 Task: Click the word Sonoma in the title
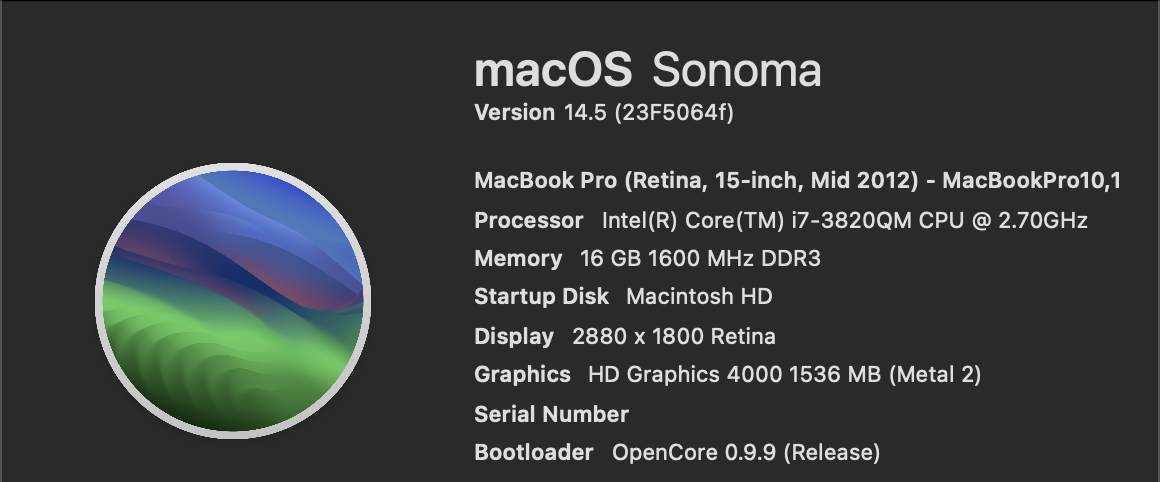tap(736, 70)
